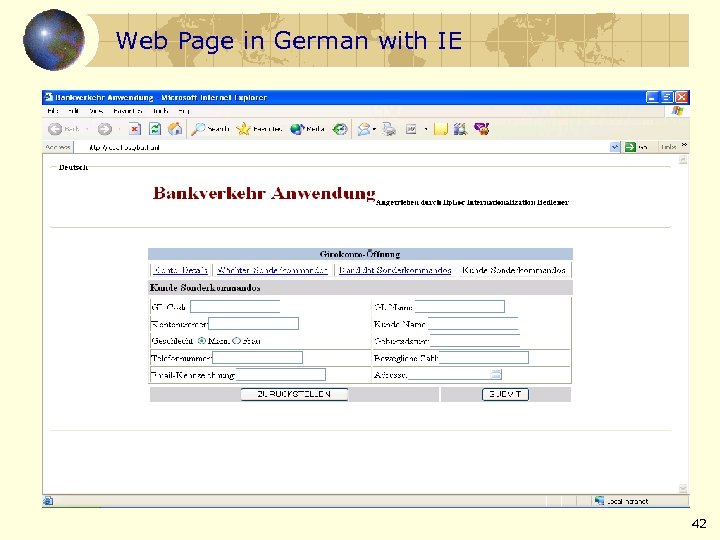Click the scrollbar up arrow
The width and height of the screenshot is (720, 540).
click(x=683, y=160)
